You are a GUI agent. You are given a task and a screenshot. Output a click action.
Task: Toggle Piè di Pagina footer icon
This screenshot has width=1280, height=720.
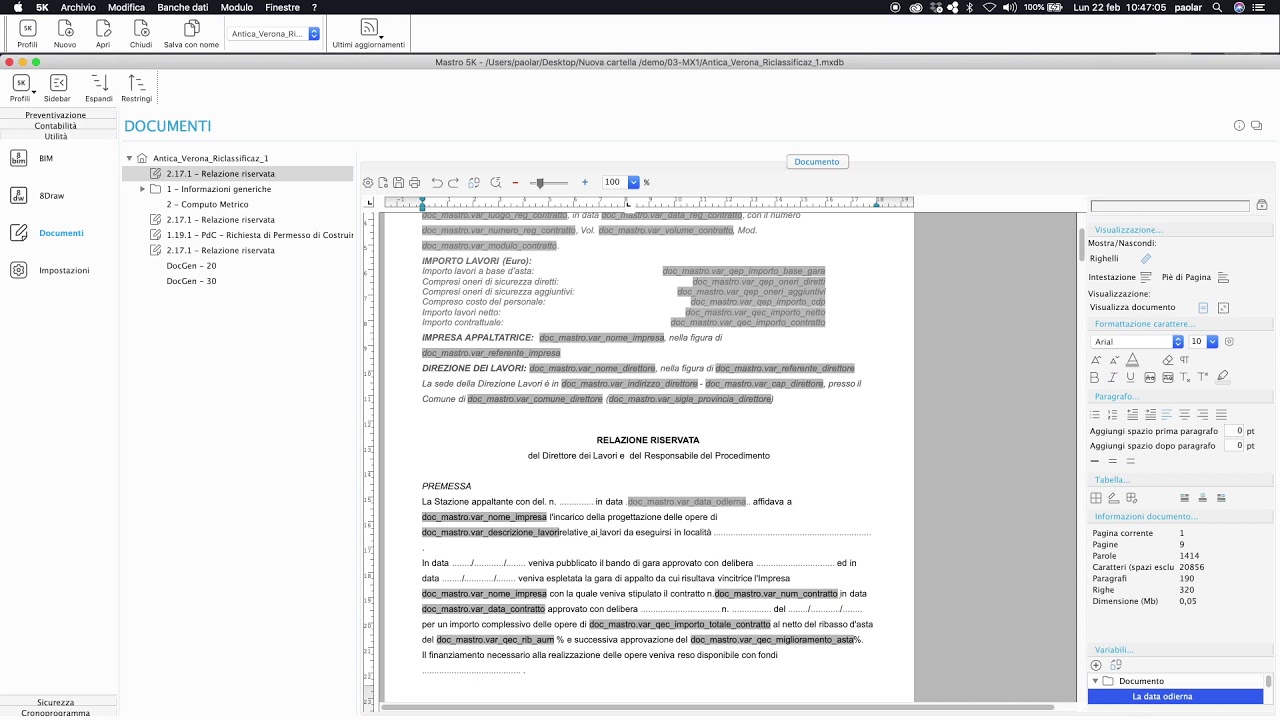click(1223, 277)
